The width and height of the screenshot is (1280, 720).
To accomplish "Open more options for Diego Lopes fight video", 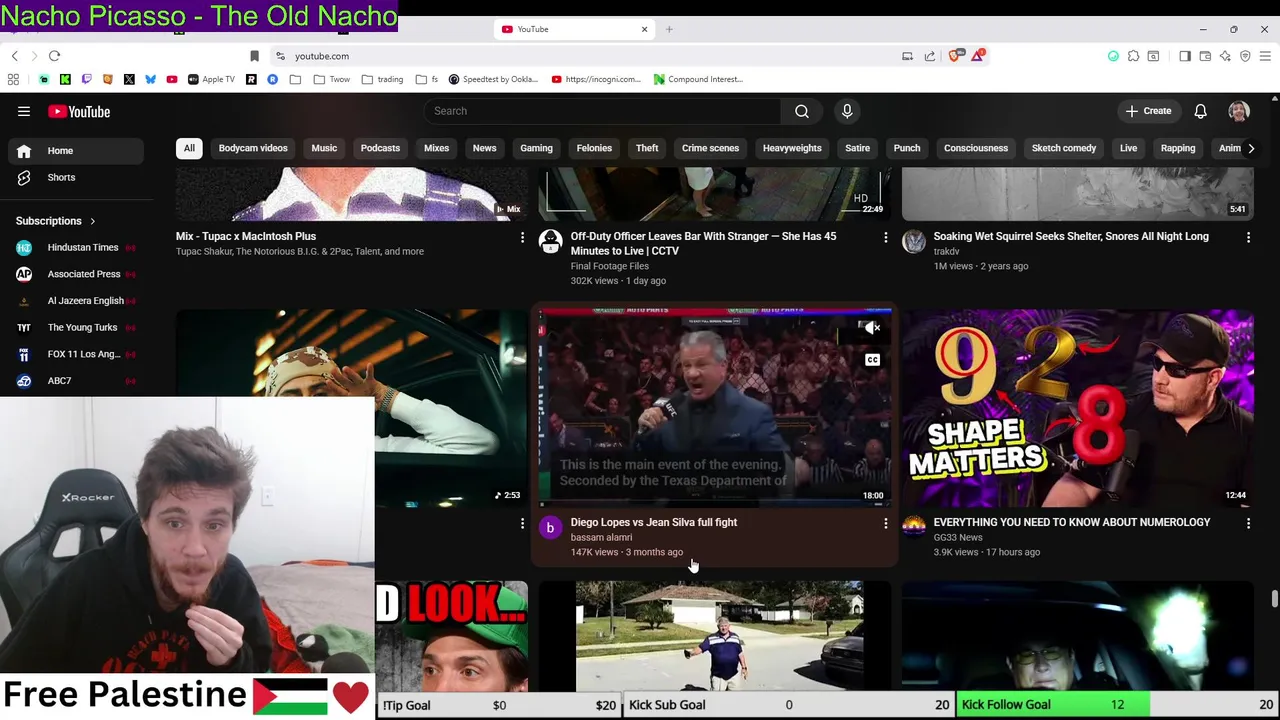I will click(885, 523).
